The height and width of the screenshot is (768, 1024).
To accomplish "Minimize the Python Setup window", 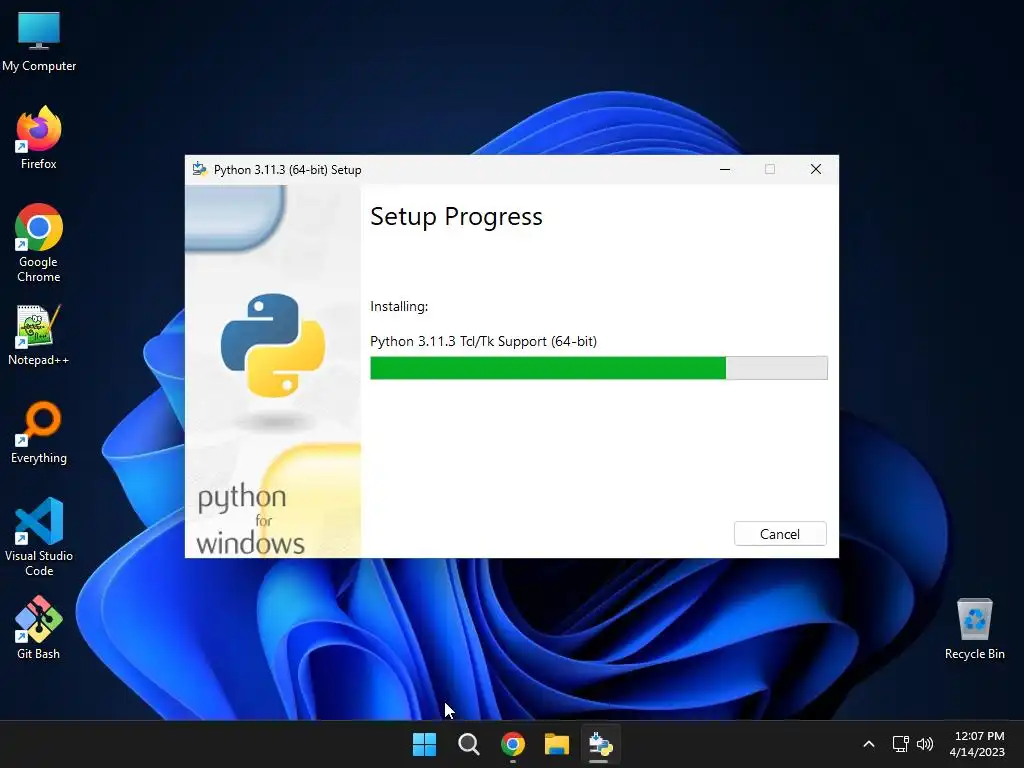I will click(725, 170).
